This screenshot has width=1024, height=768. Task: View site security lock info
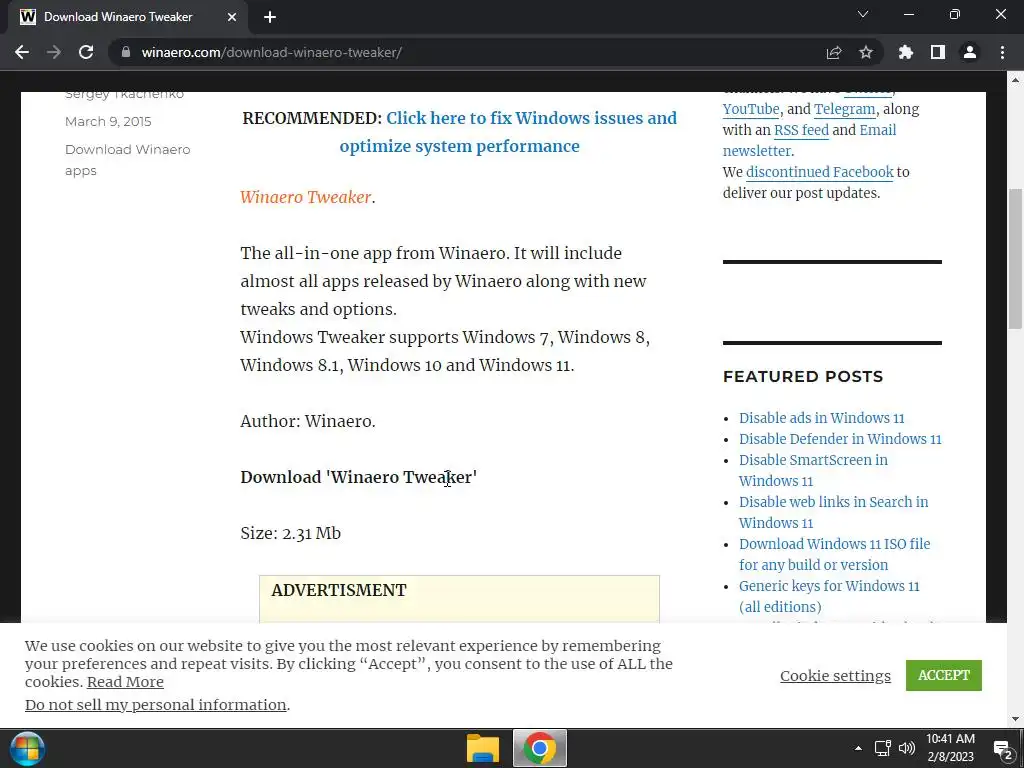[126, 52]
